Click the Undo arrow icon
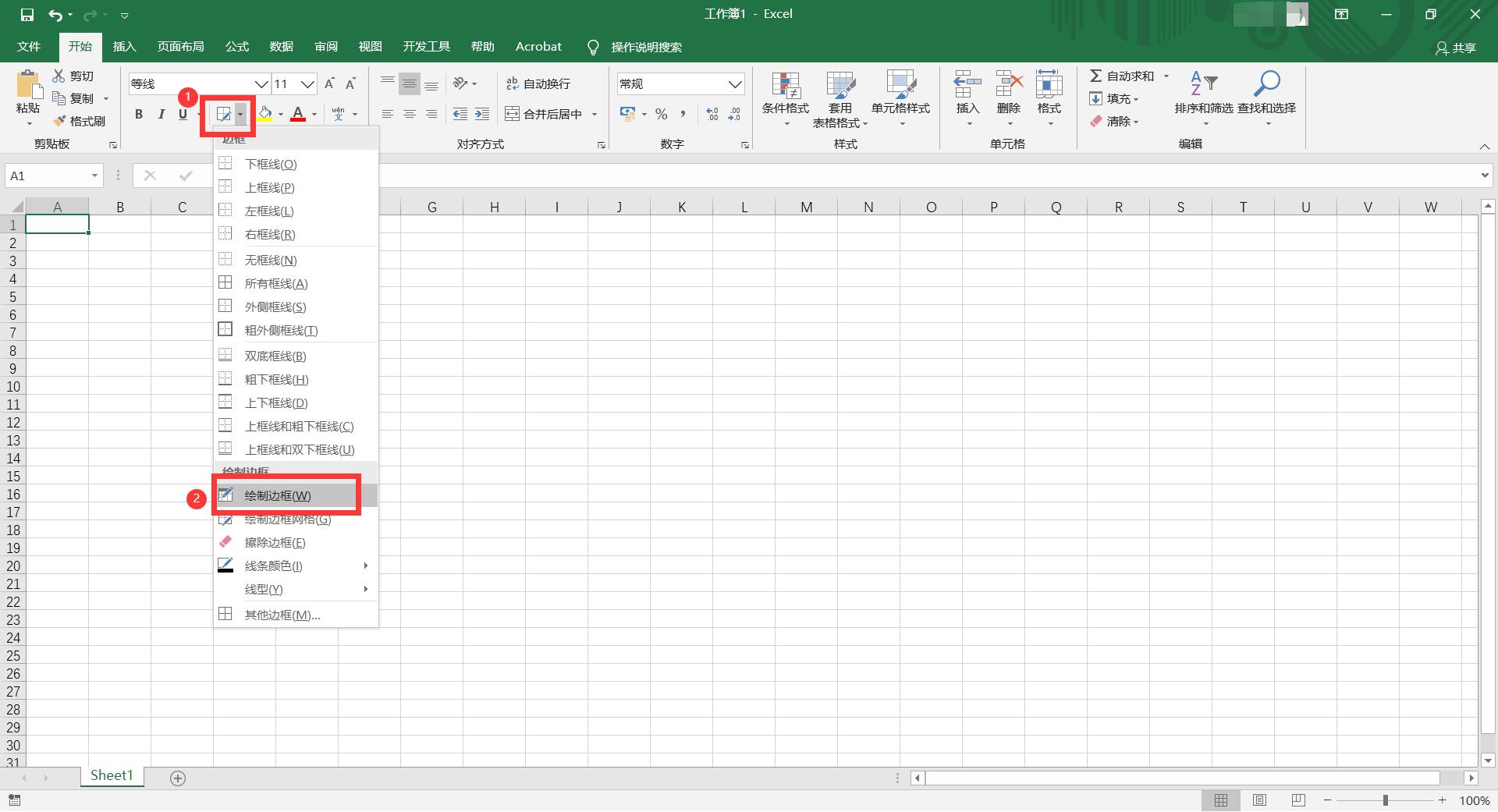The image size is (1498, 812). point(55,15)
